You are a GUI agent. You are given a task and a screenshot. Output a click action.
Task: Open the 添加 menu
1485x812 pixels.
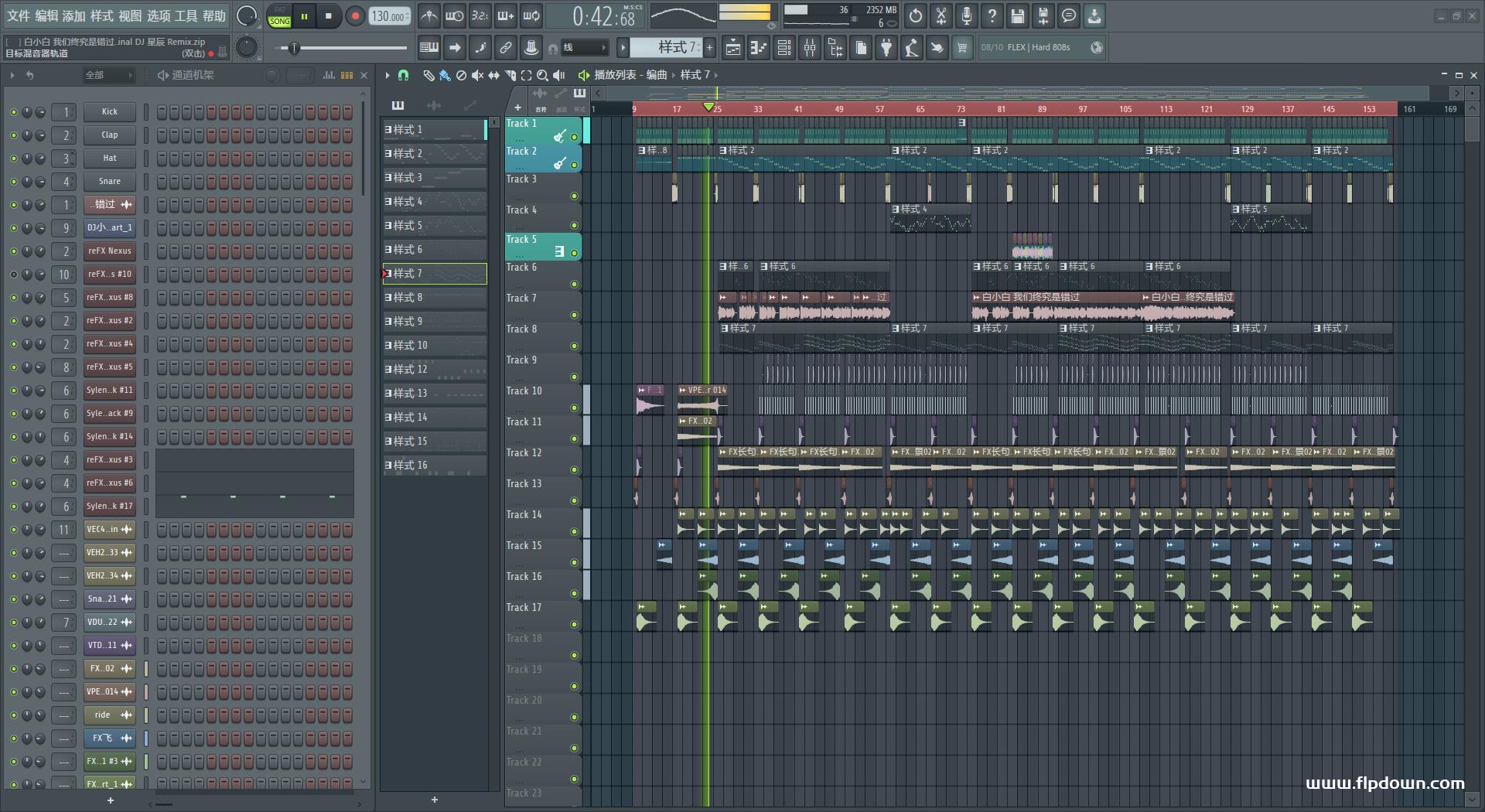tap(74, 15)
